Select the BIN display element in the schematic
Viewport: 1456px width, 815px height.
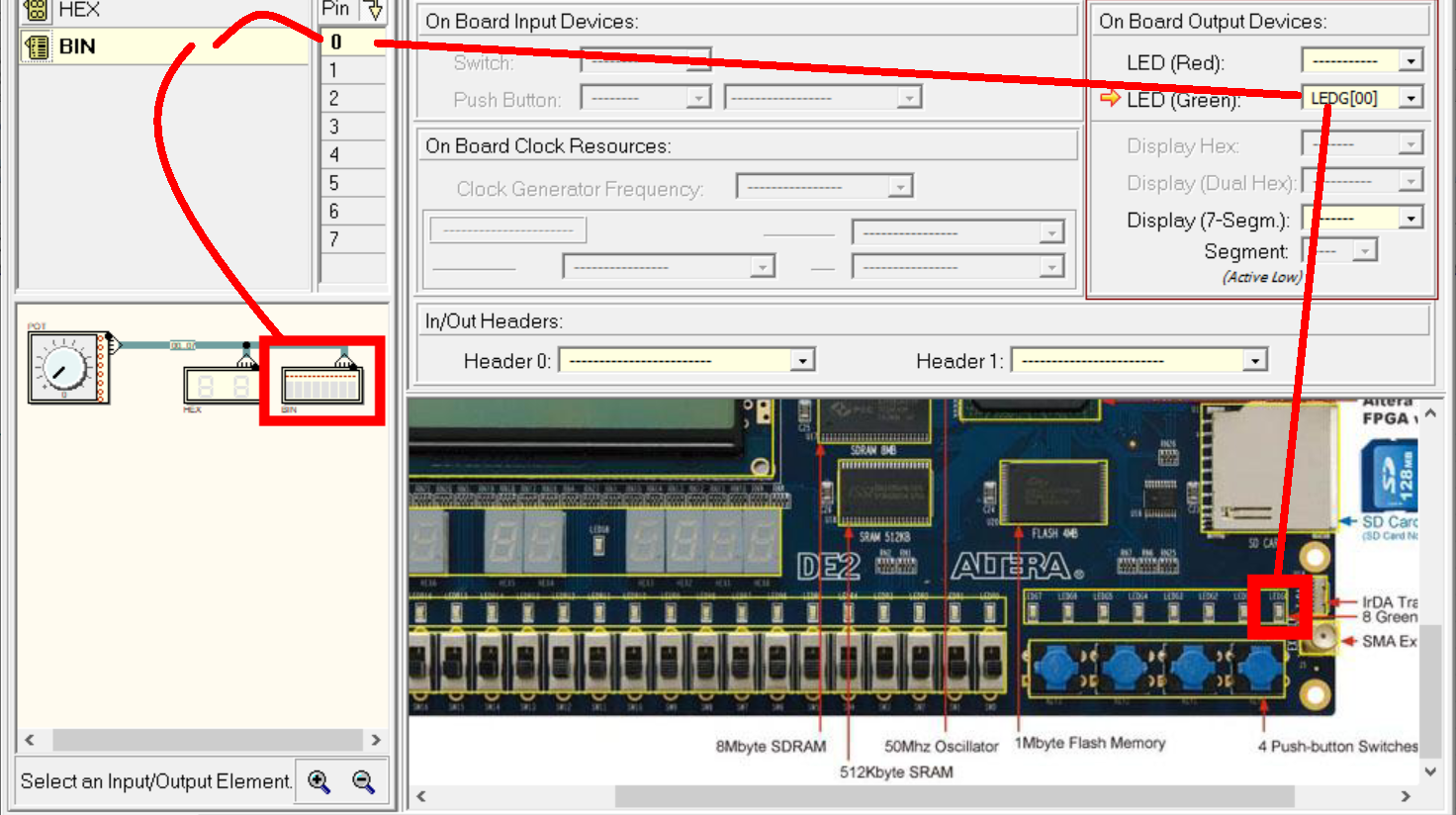322,385
